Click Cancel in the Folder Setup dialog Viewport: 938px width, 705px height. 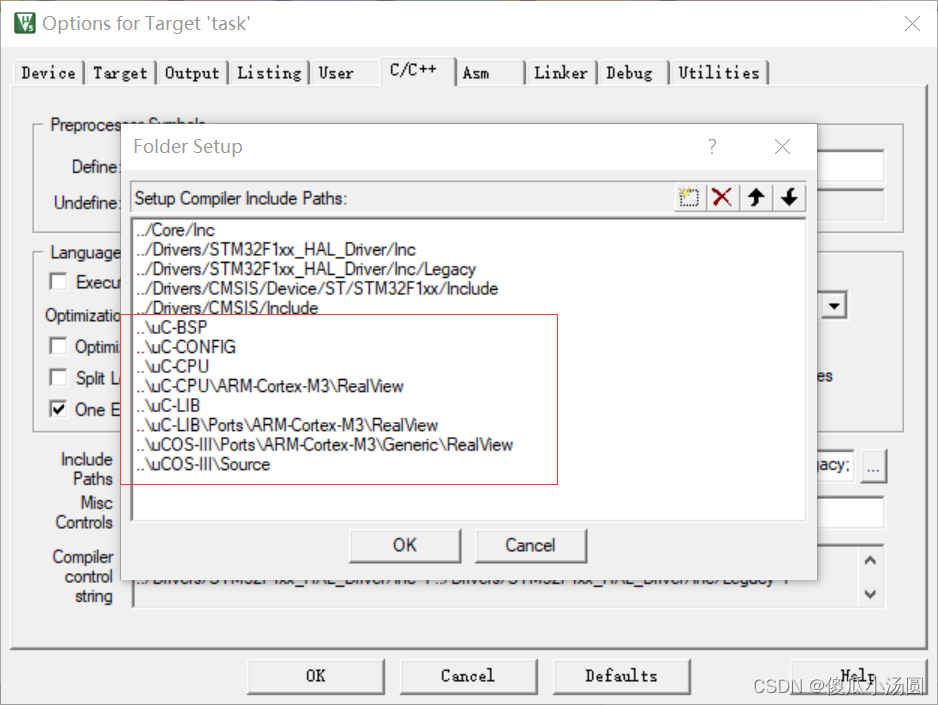click(x=531, y=545)
